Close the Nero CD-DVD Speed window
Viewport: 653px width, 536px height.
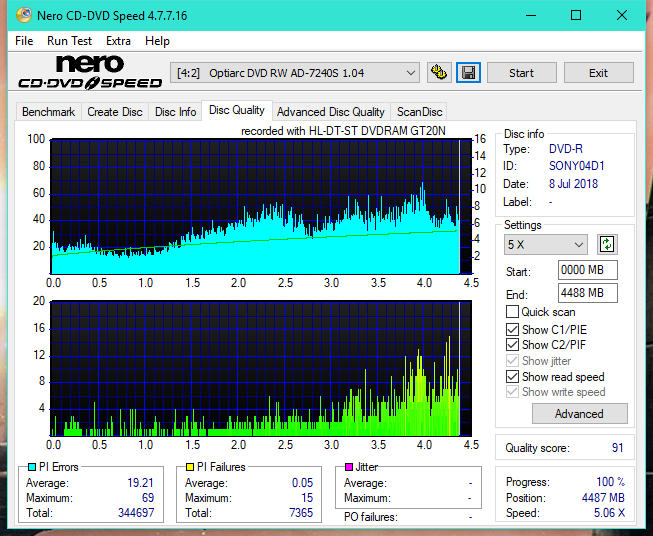(x=622, y=15)
